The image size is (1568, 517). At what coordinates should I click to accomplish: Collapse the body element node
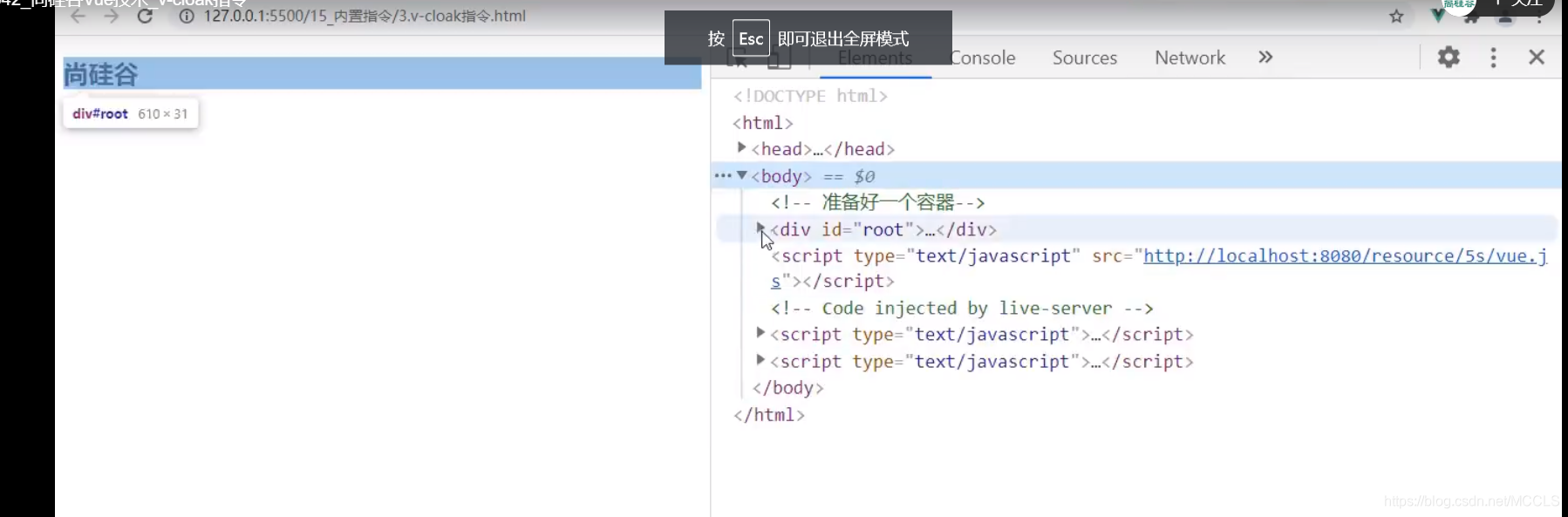pos(742,175)
